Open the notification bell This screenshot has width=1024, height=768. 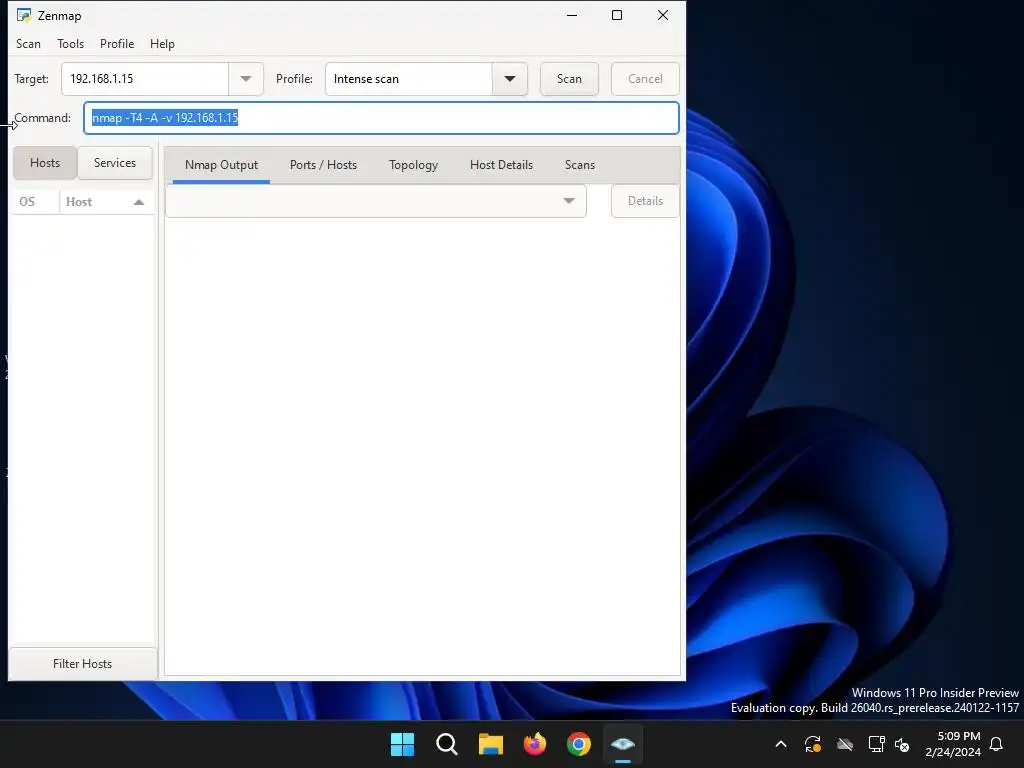(x=997, y=744)
